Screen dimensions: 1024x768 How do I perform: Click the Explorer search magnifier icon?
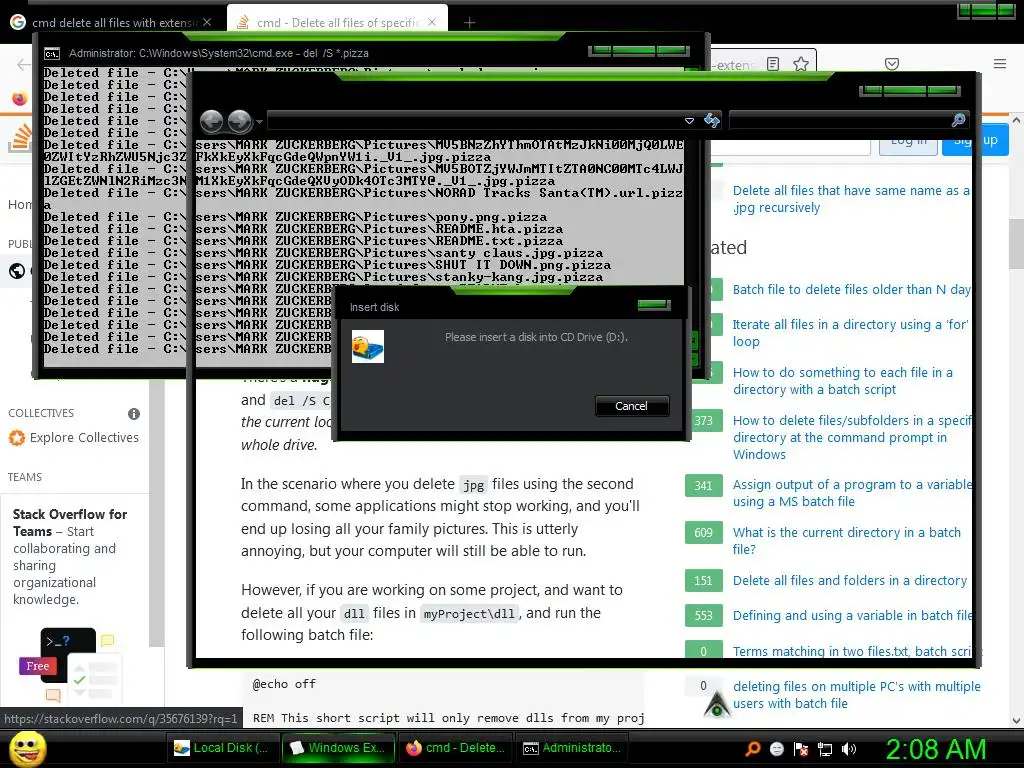point(958,120)
